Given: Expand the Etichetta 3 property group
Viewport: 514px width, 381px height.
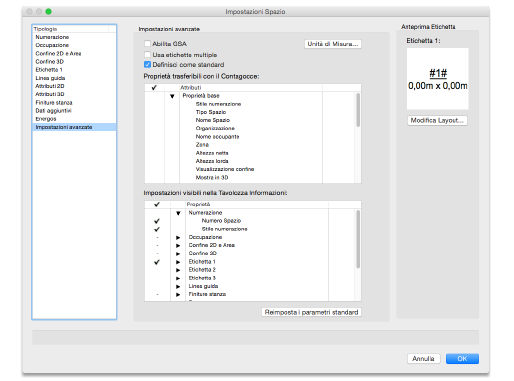Looking at the screenshot, I should click(178, 278).
